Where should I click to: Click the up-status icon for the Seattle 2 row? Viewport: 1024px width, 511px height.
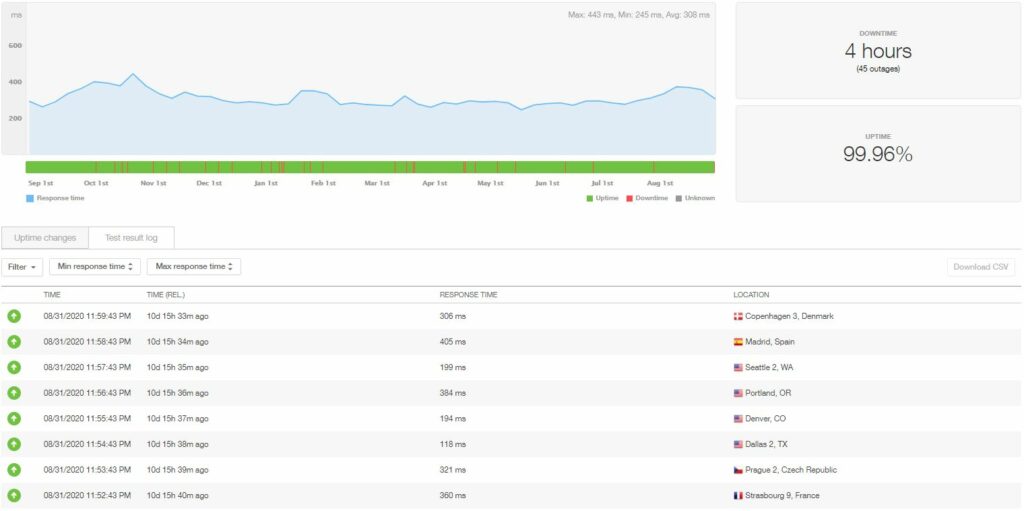(x=14, y=367)
